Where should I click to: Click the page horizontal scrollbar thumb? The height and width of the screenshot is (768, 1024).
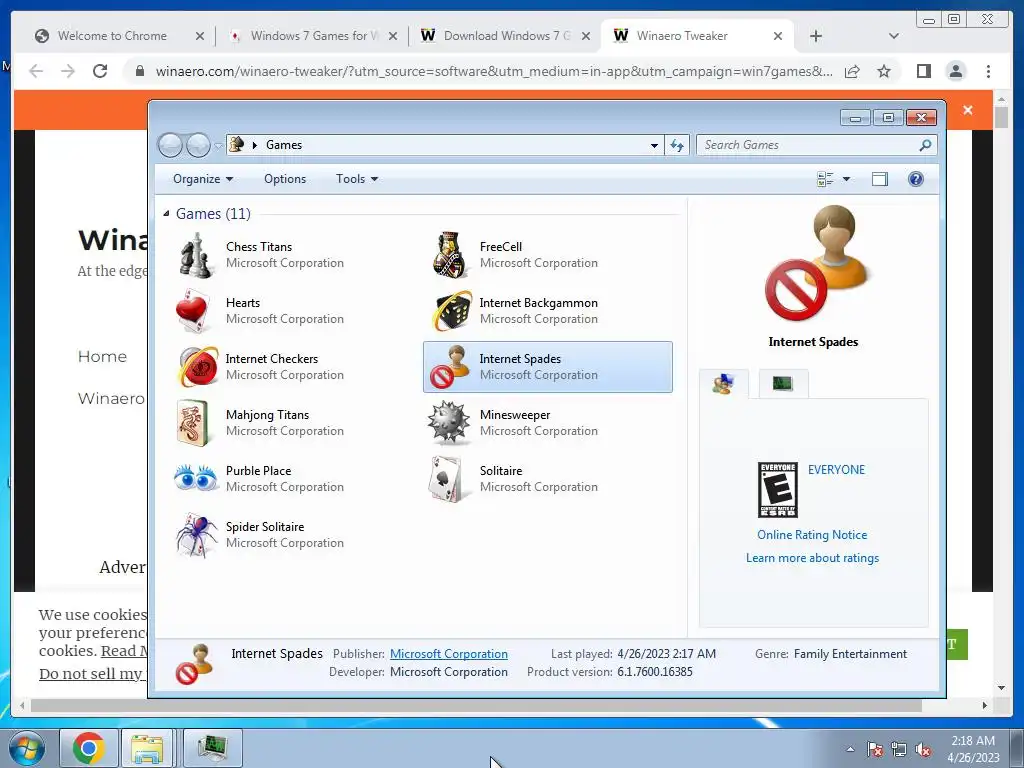tap(476, 705)
